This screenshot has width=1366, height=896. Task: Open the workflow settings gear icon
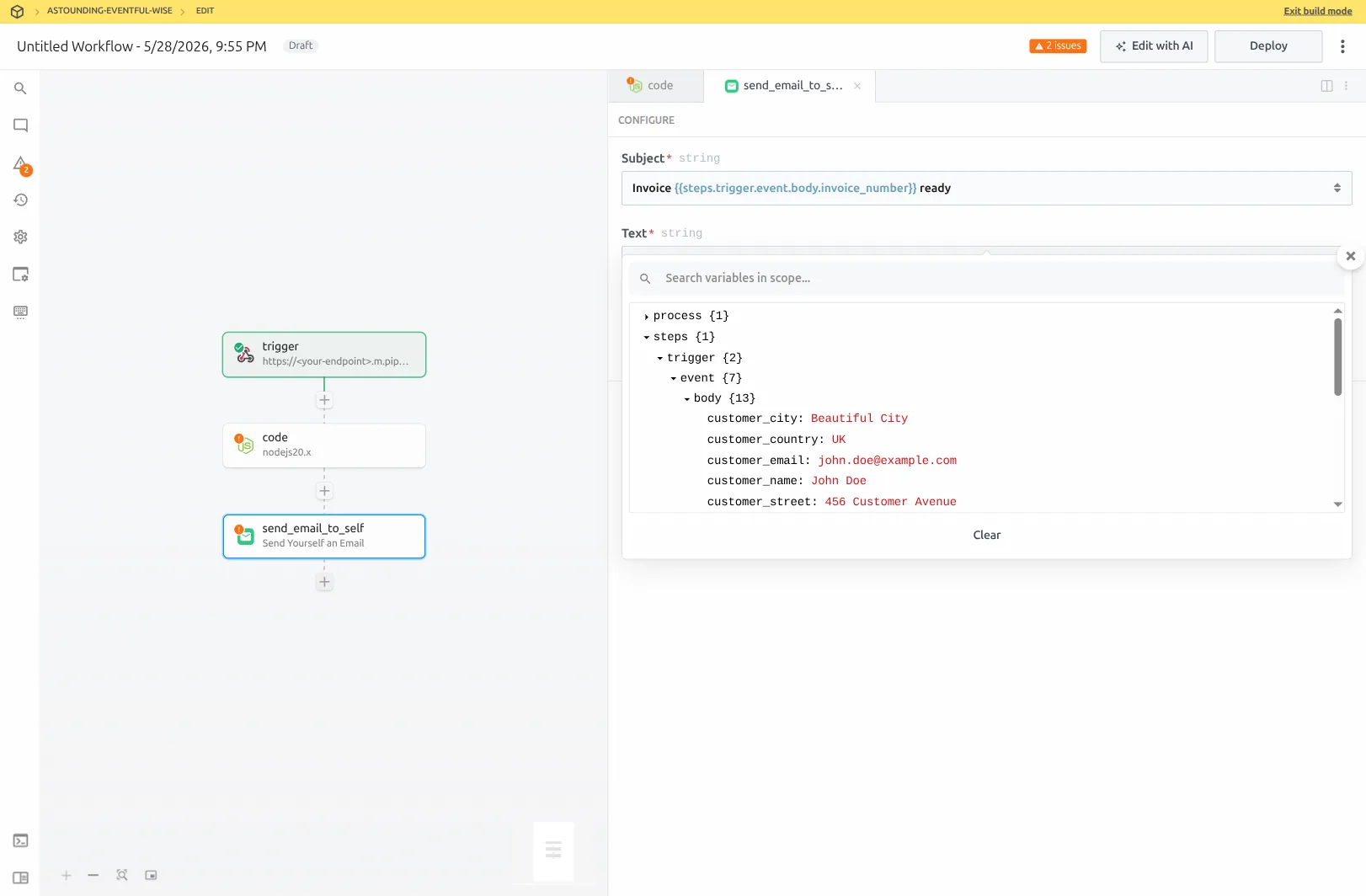(x=20, y=237)
